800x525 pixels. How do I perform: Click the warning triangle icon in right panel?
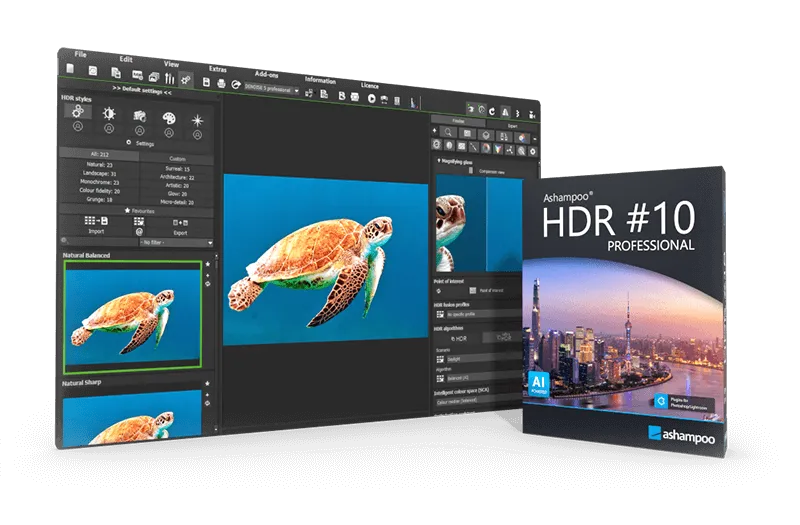pyautogui.click(x=505, y=112)
